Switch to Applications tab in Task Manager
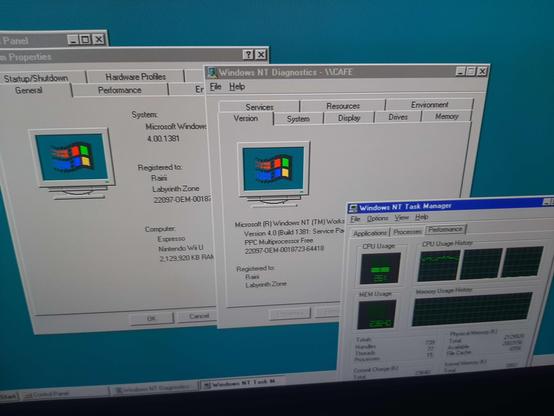 coord(370,233)
